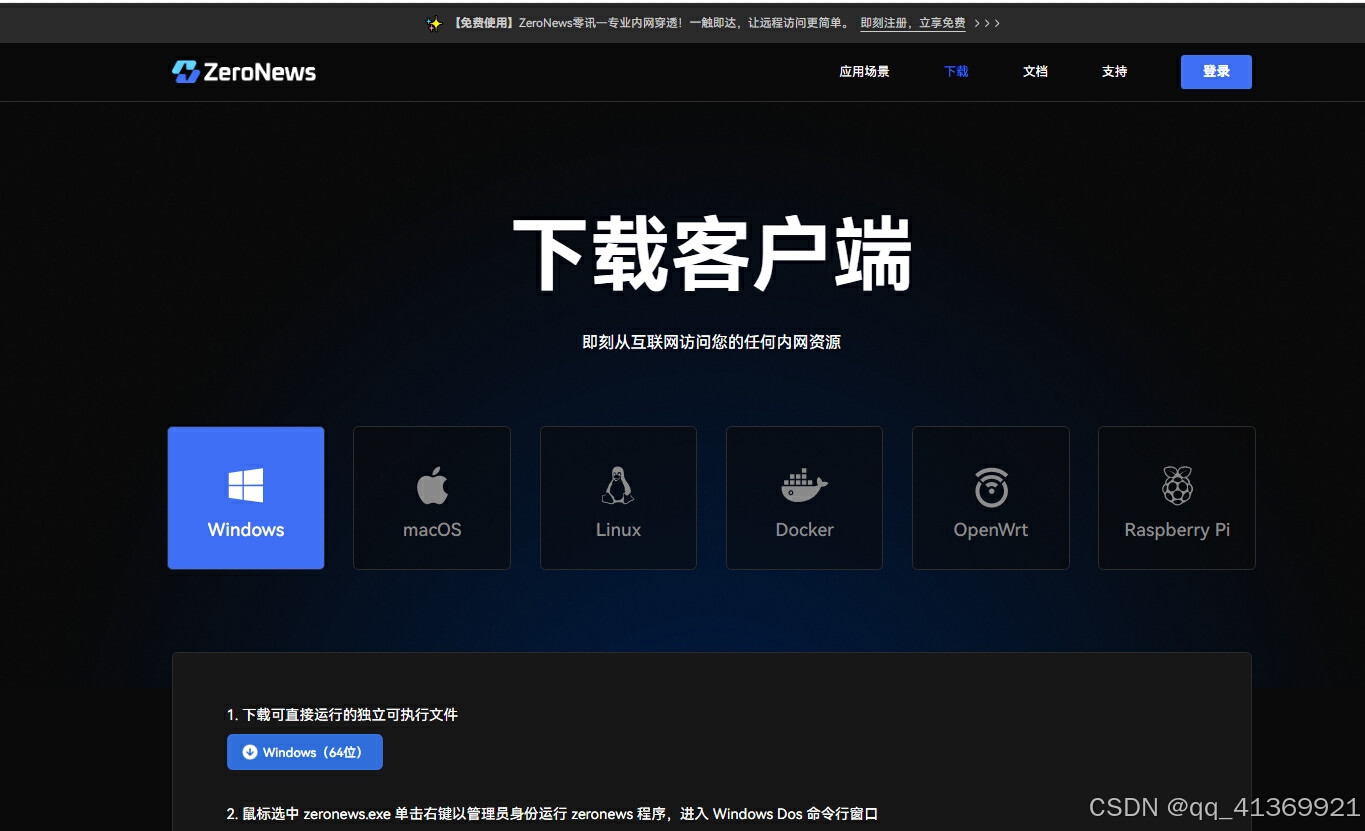
Task: Click the ZeroNews brand name text
Action: click(x=260, y=72)
